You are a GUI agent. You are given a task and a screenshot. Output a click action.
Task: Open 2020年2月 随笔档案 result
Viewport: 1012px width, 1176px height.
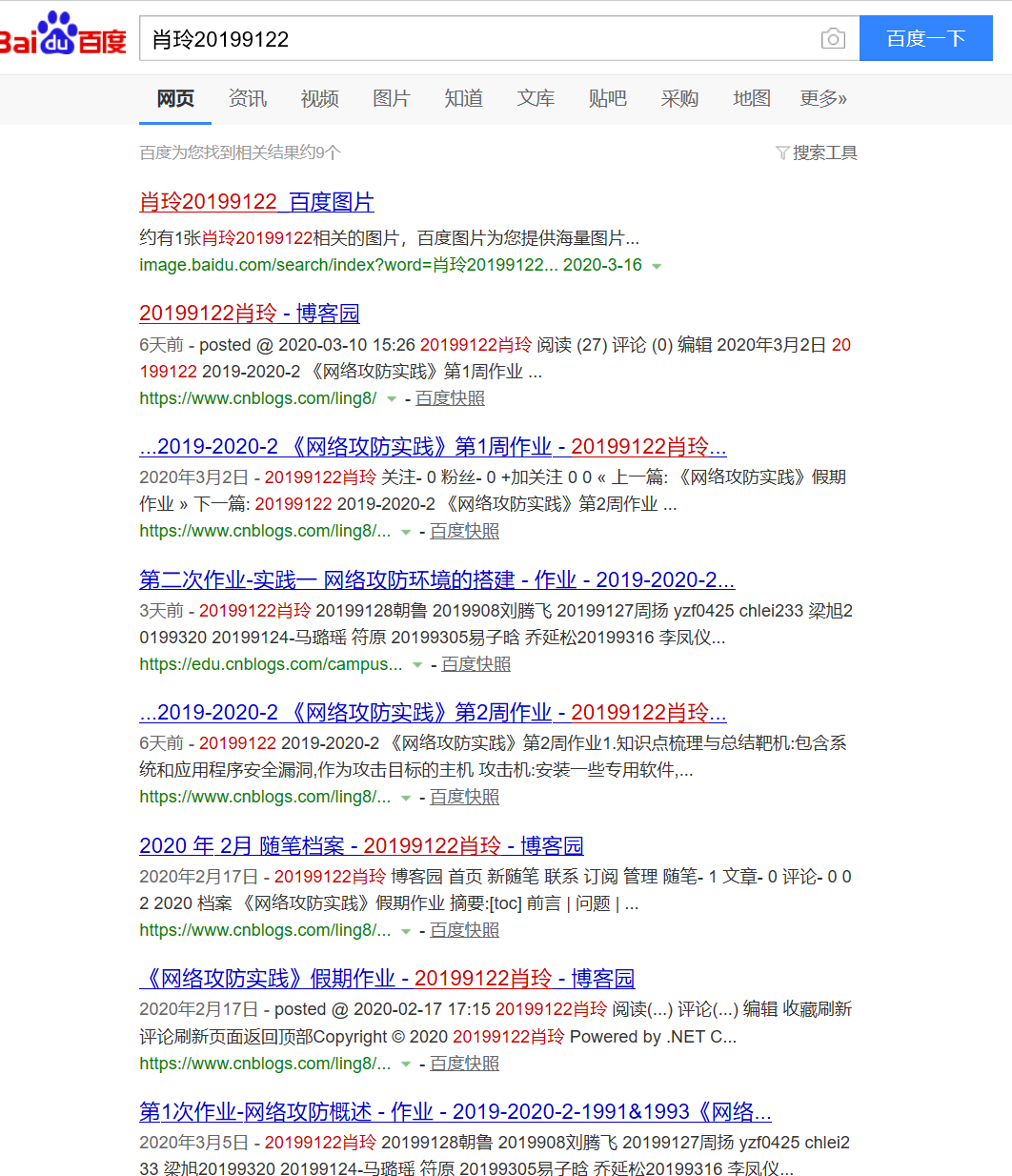pos(361,846)
